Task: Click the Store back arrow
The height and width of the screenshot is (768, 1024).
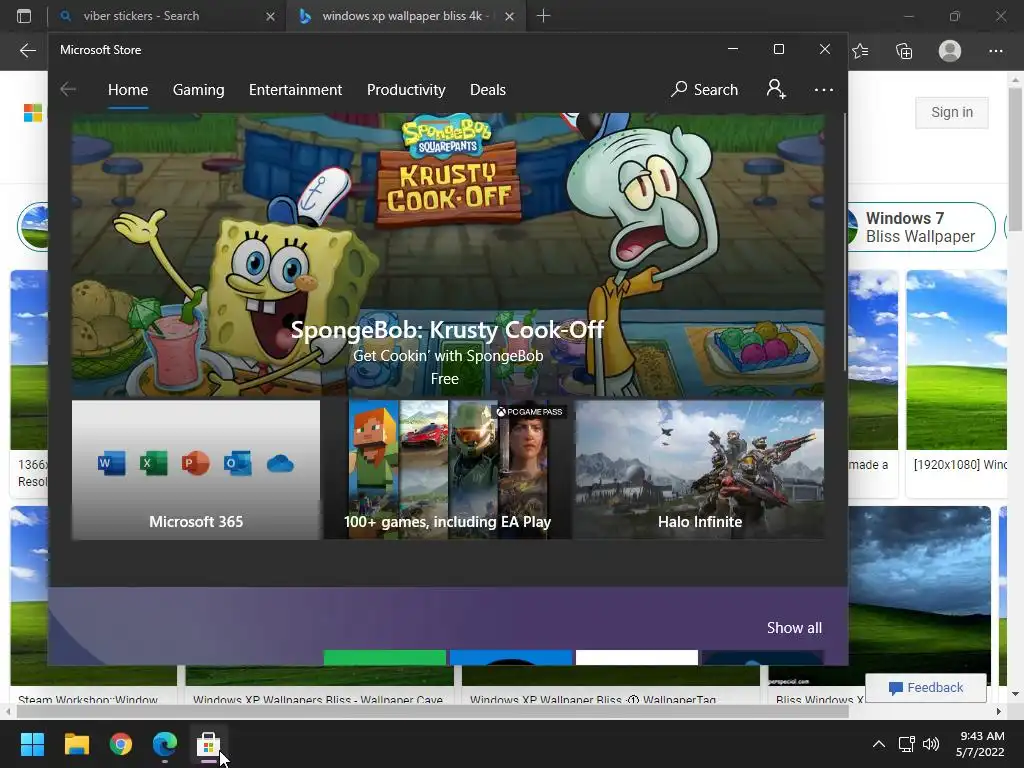Action: [x=68, y=89]
